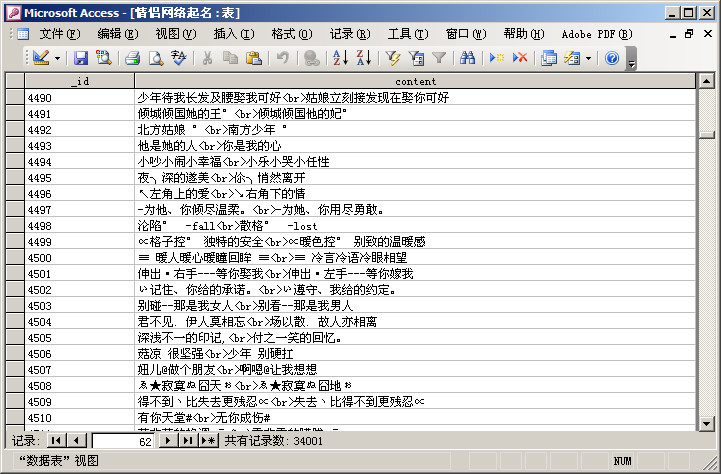Open 窗口(W) menu

pyautogui.click(x=466, y=34)
